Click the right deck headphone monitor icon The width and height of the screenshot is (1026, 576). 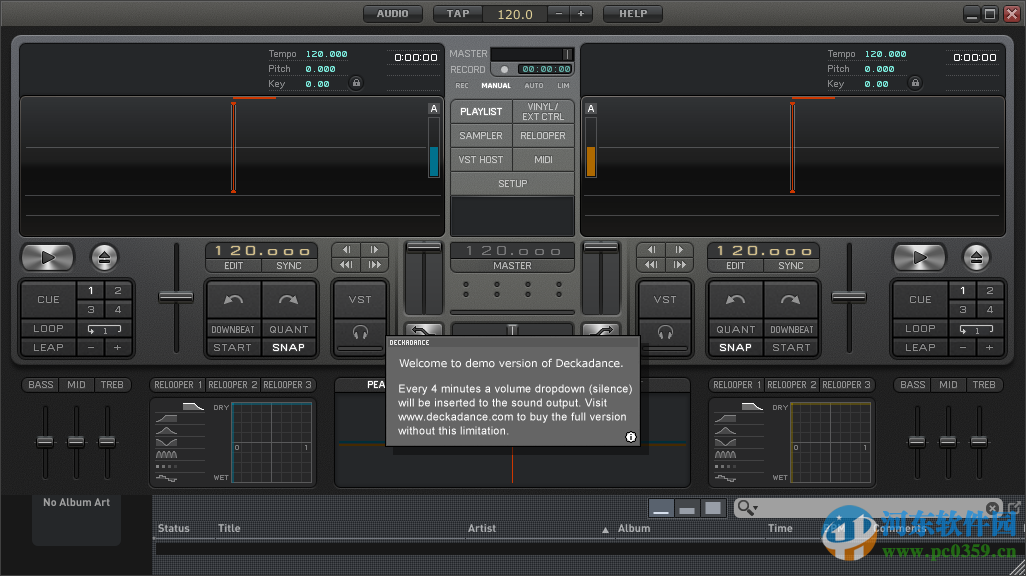(x=665, y=332)
